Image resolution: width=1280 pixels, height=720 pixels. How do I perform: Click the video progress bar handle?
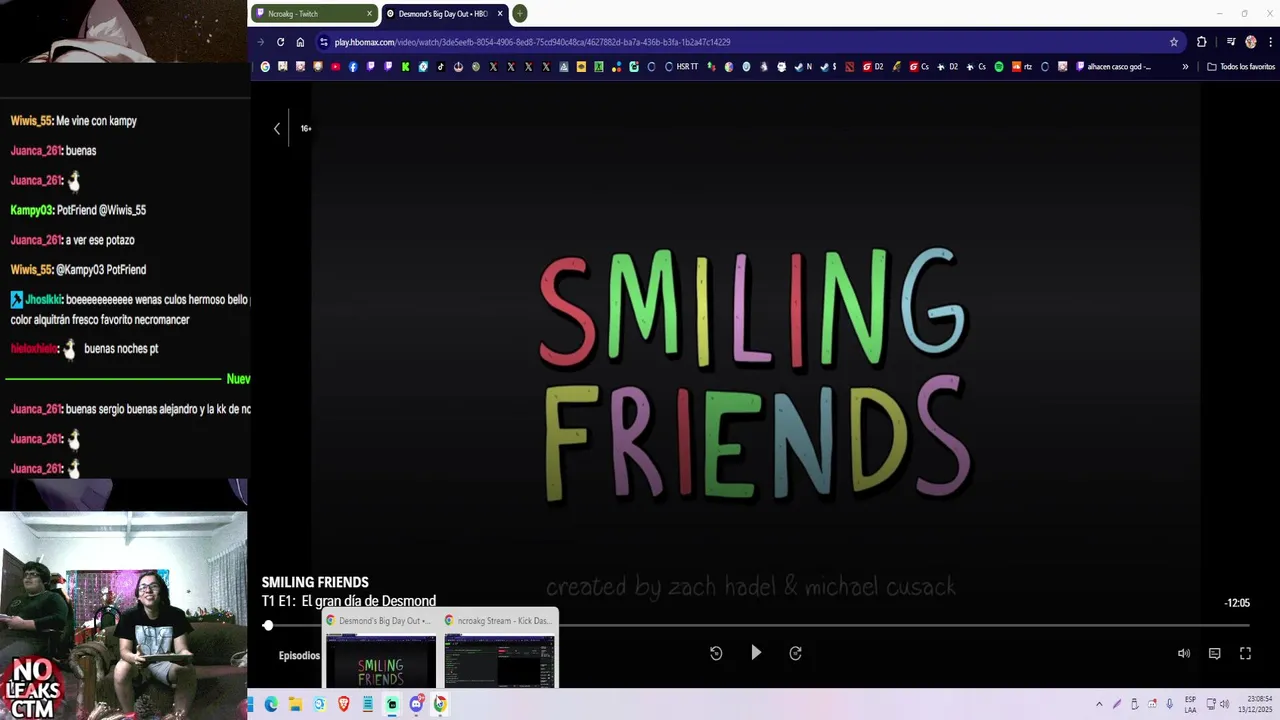pos(268,625)
